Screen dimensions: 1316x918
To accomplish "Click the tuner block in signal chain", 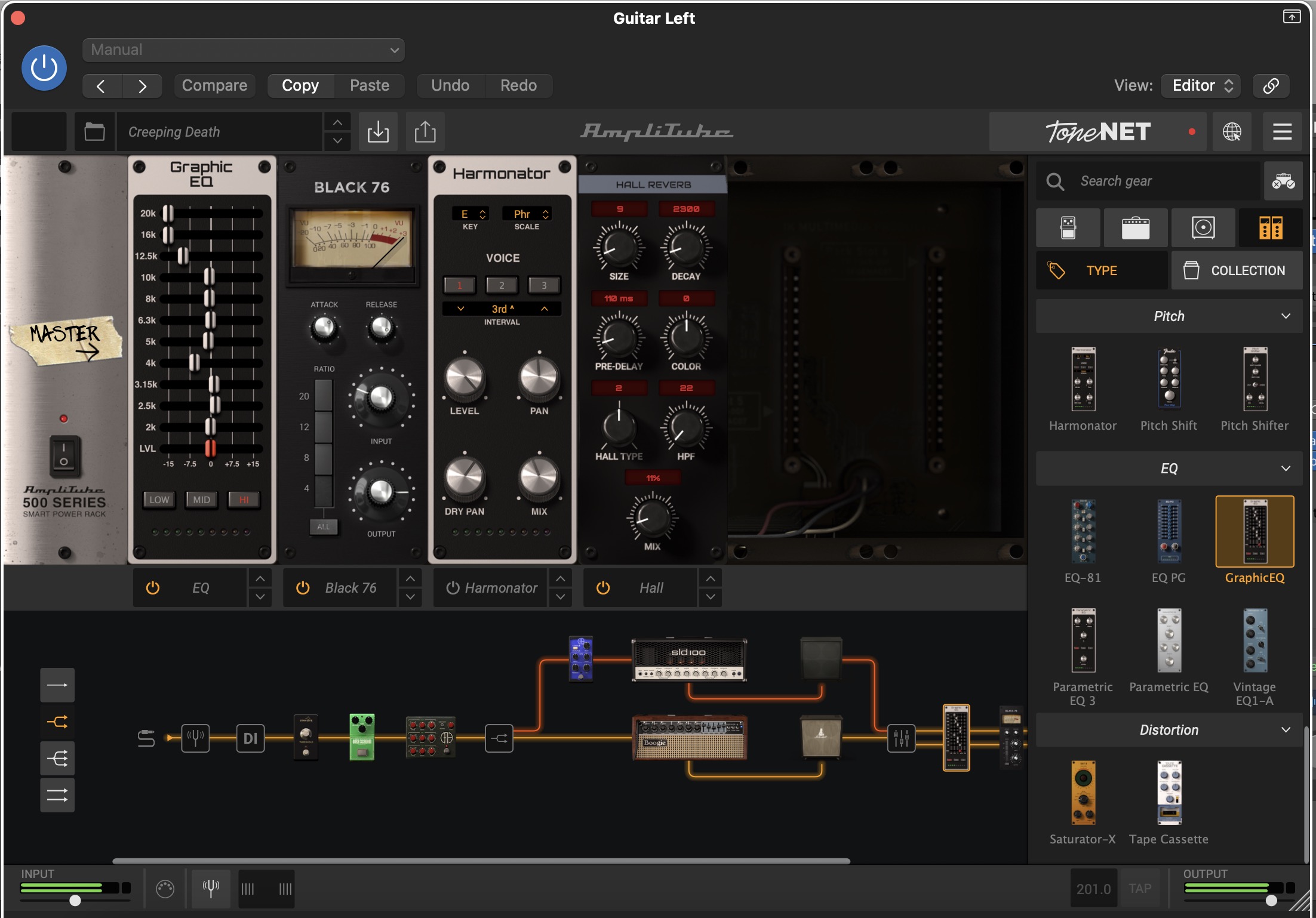I will coord(195,738).
